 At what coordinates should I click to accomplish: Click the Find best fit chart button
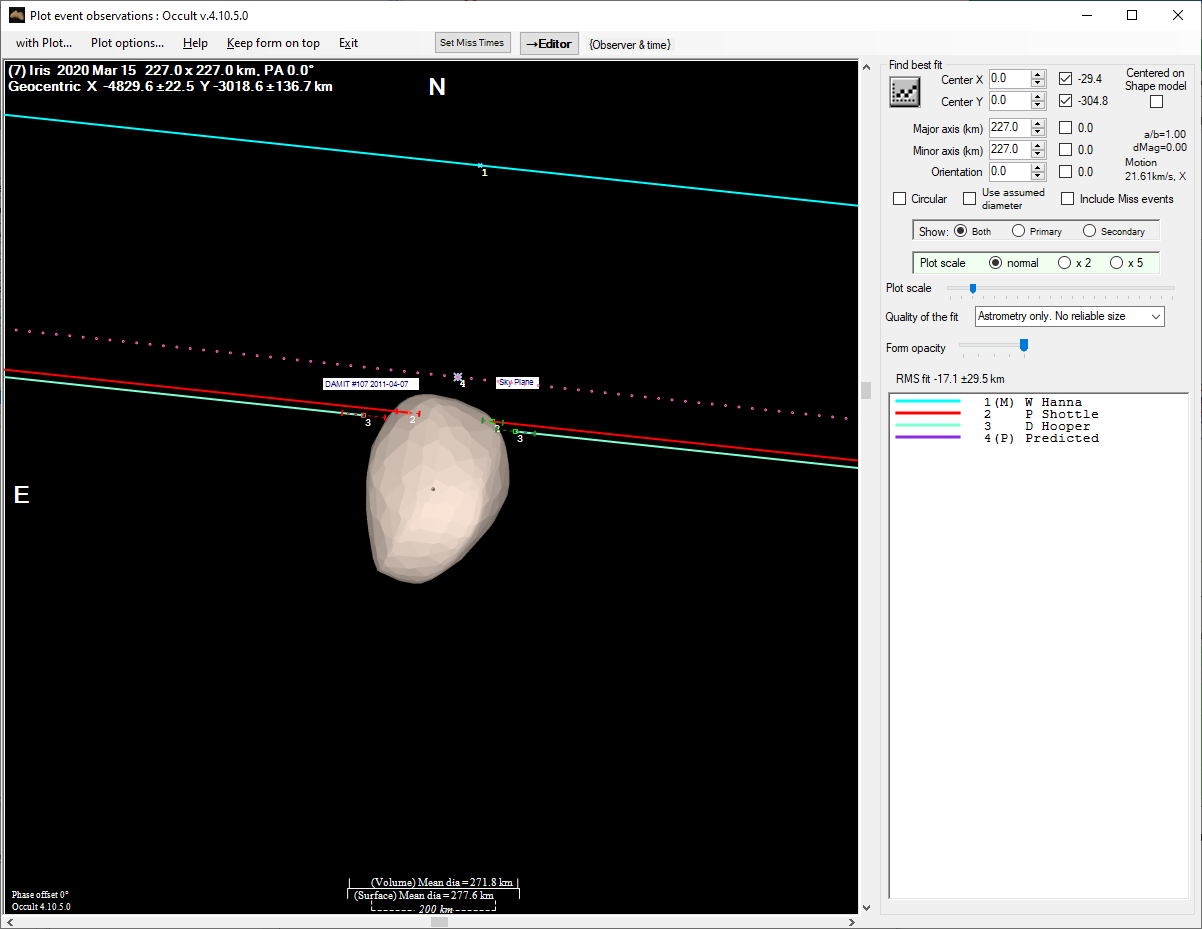tap(904, 92)
